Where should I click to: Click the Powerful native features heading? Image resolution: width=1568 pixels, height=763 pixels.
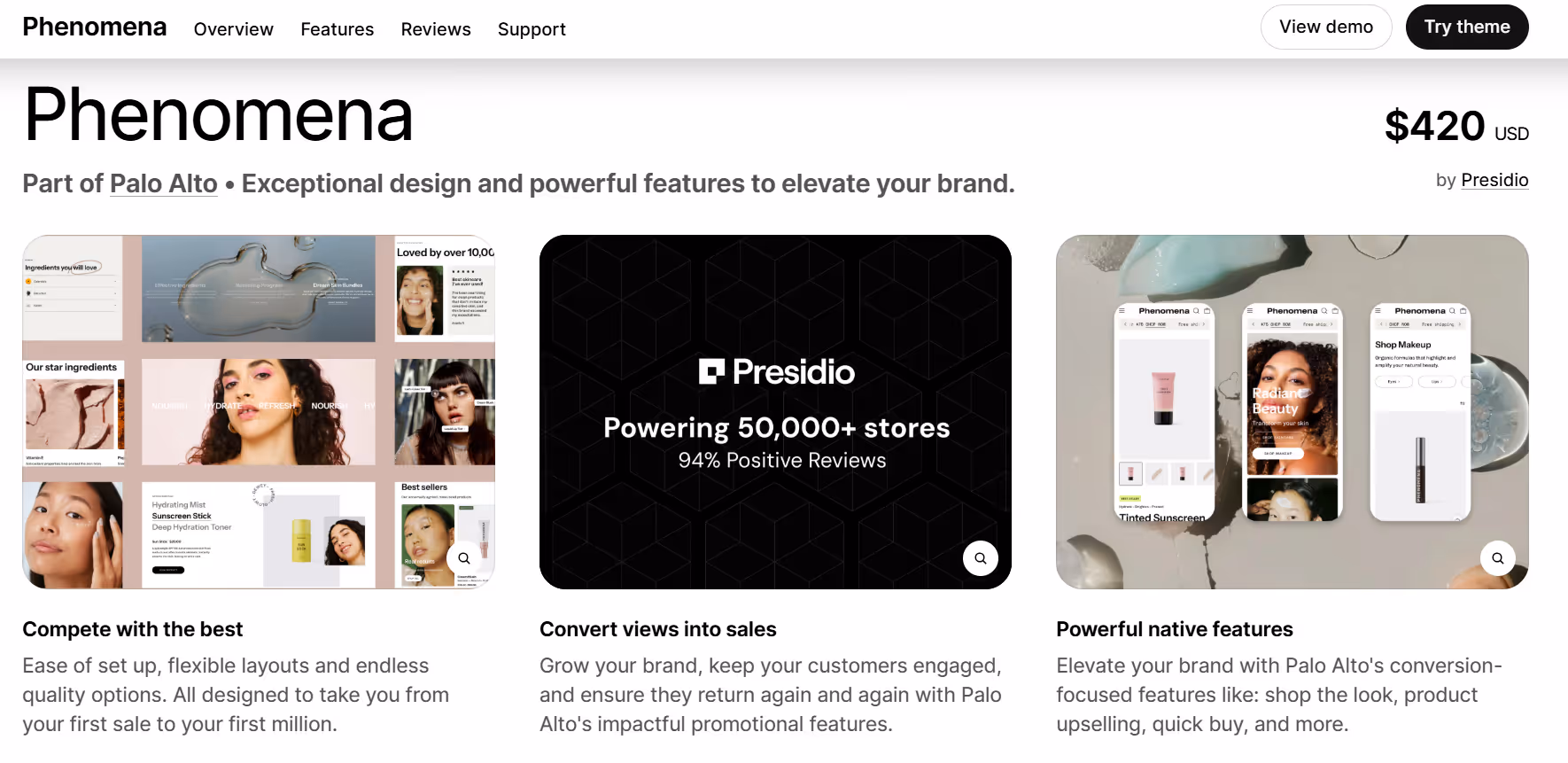pyautogui.click(x=1175, y=629)
